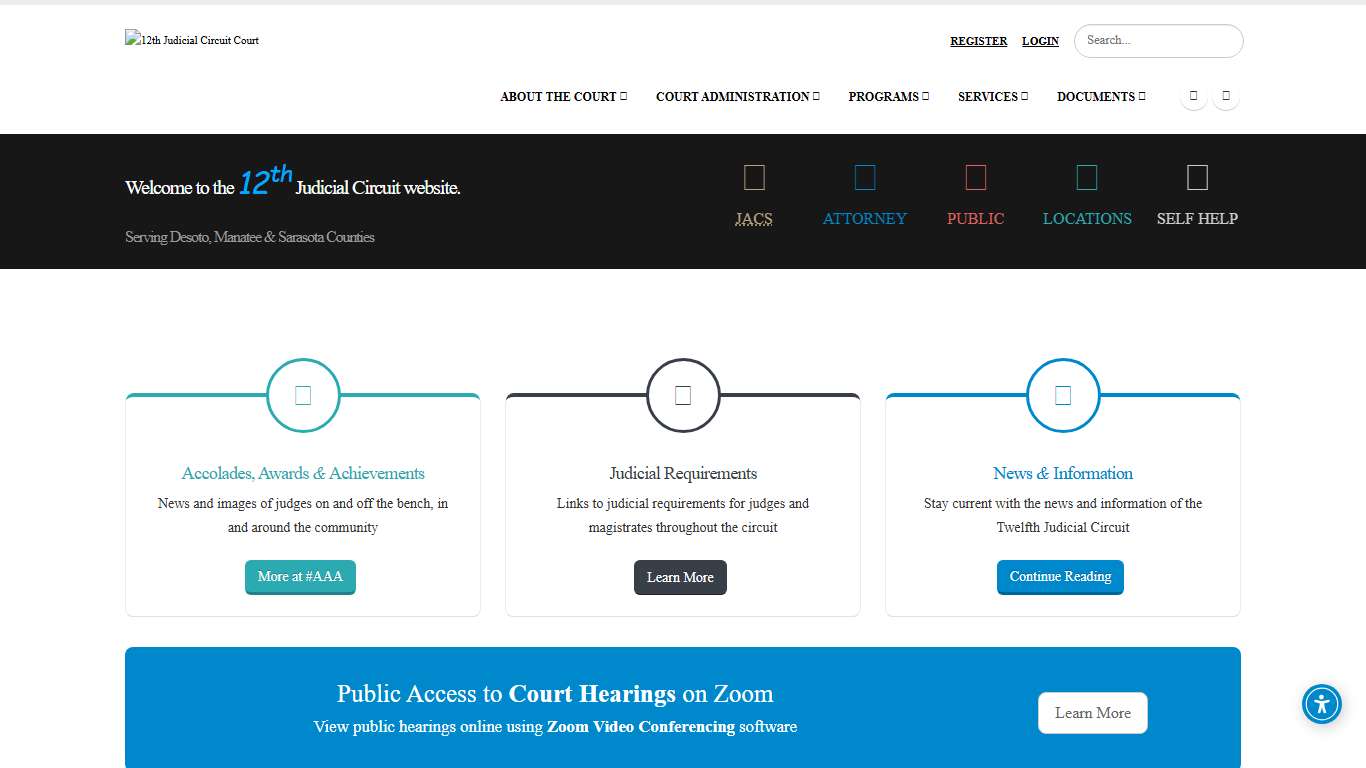Viewport: 1366px width, 768px height.
Task: Click the News & Information card icon
Action: pyautogui.click(x=1063, y=395)
